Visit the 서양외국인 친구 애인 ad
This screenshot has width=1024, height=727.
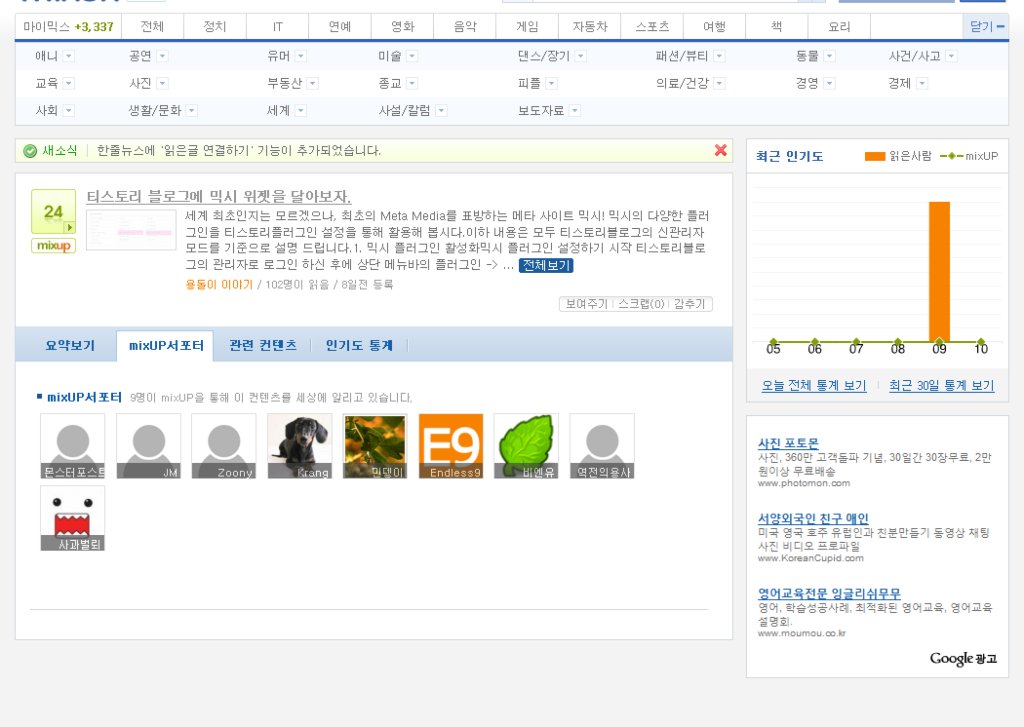point(813,519)
